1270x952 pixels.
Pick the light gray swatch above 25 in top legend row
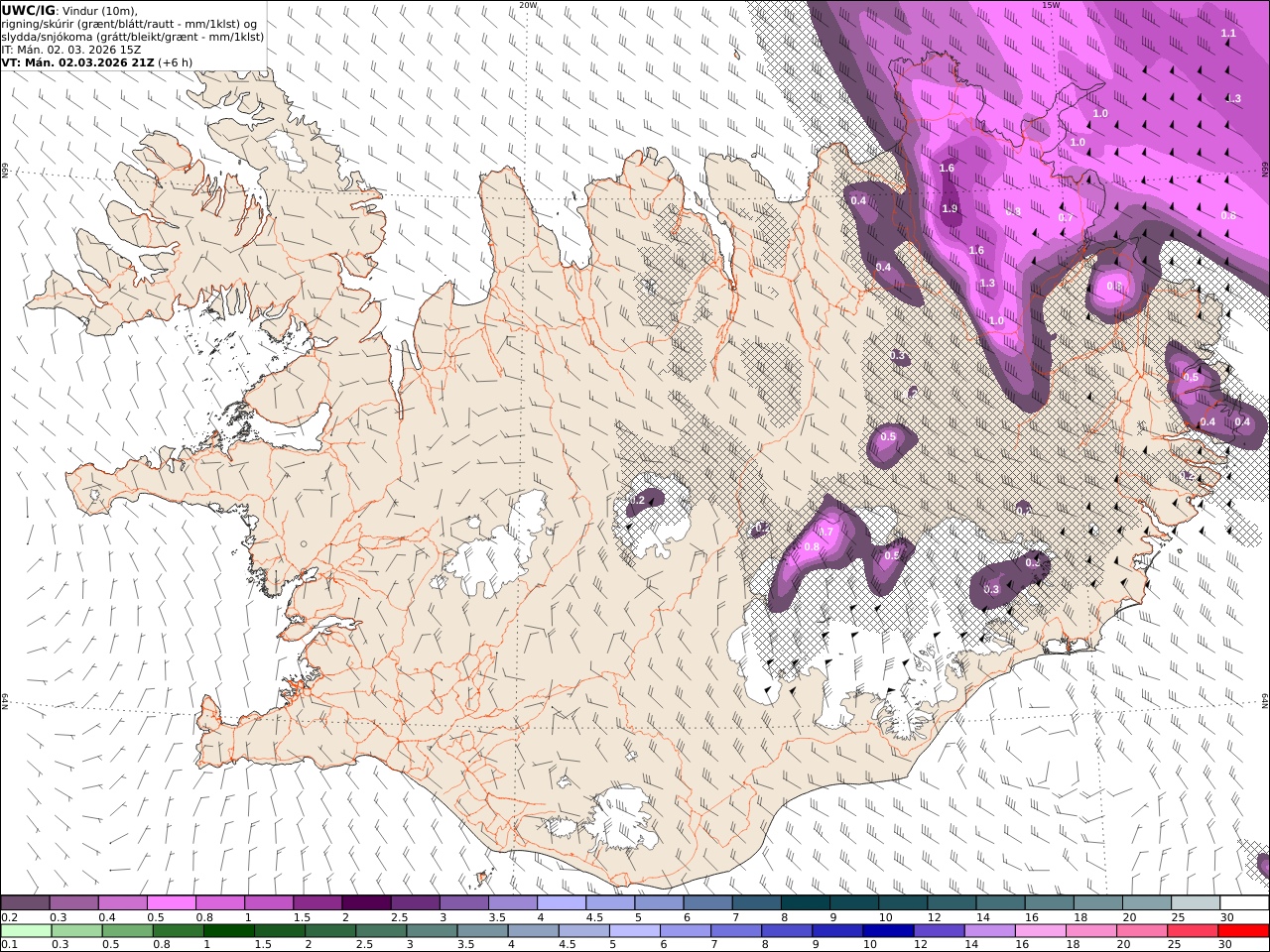coord(1197,902)
